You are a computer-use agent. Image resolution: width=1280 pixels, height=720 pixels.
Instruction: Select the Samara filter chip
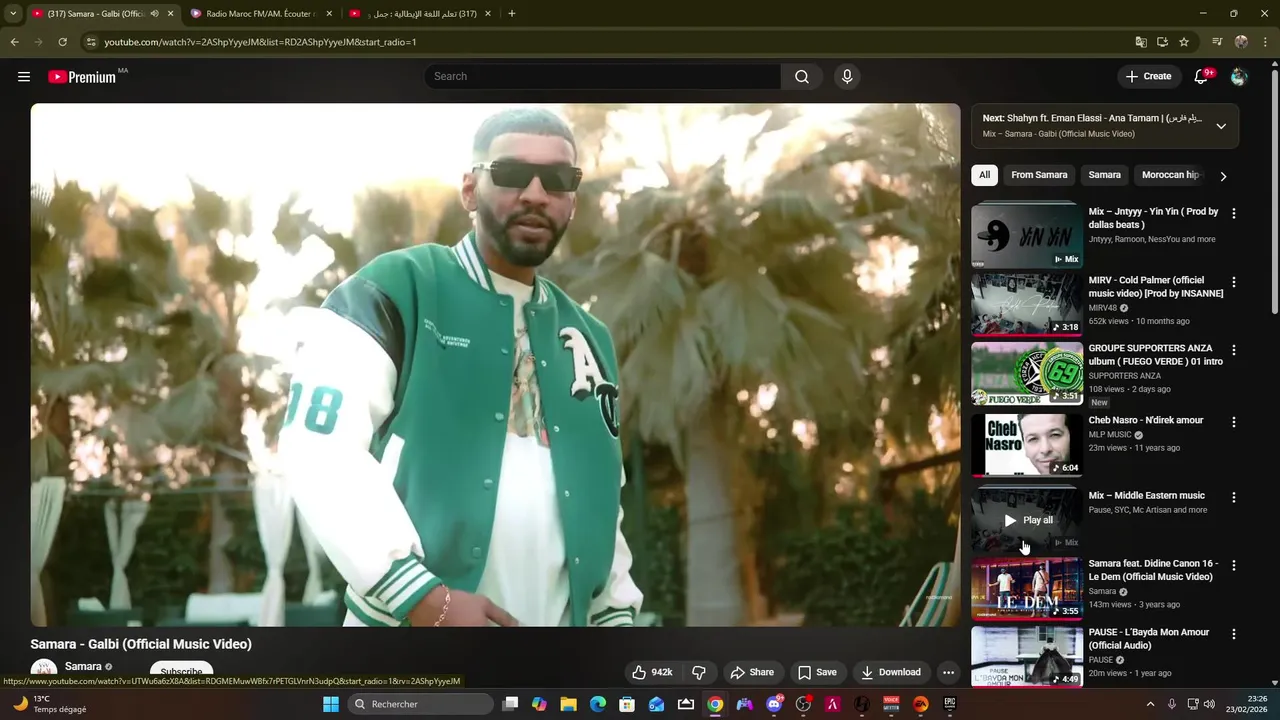1104,175
